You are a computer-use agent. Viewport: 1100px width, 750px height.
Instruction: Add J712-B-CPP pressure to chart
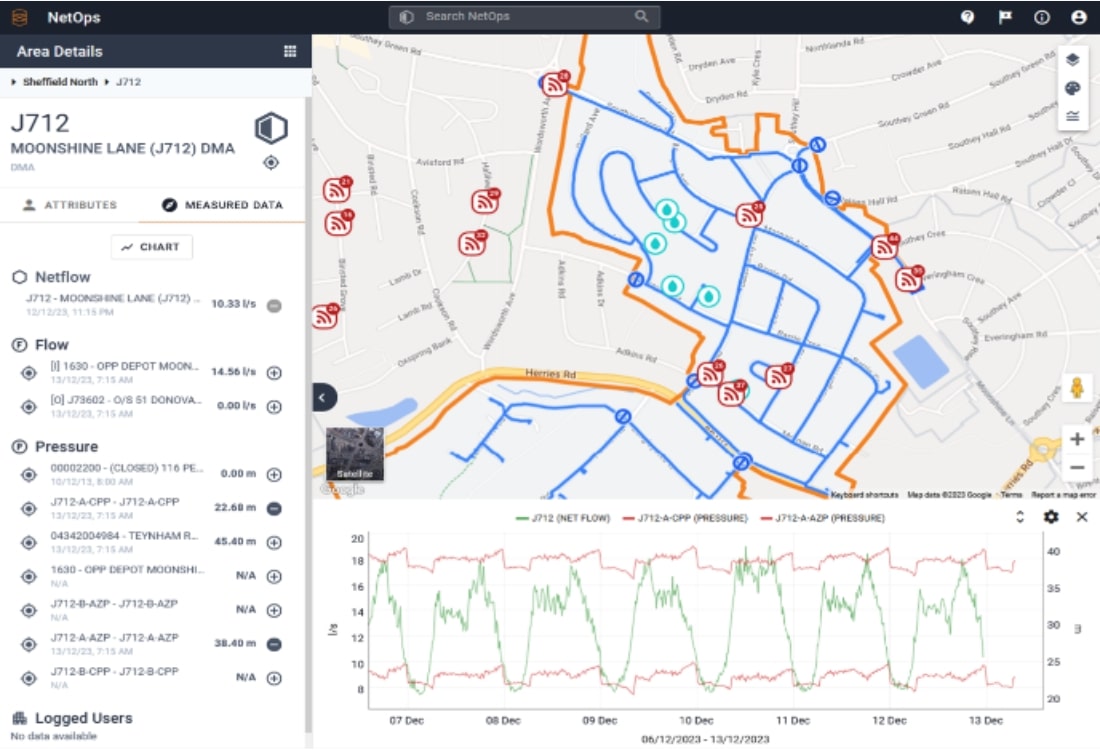point(274,678)
